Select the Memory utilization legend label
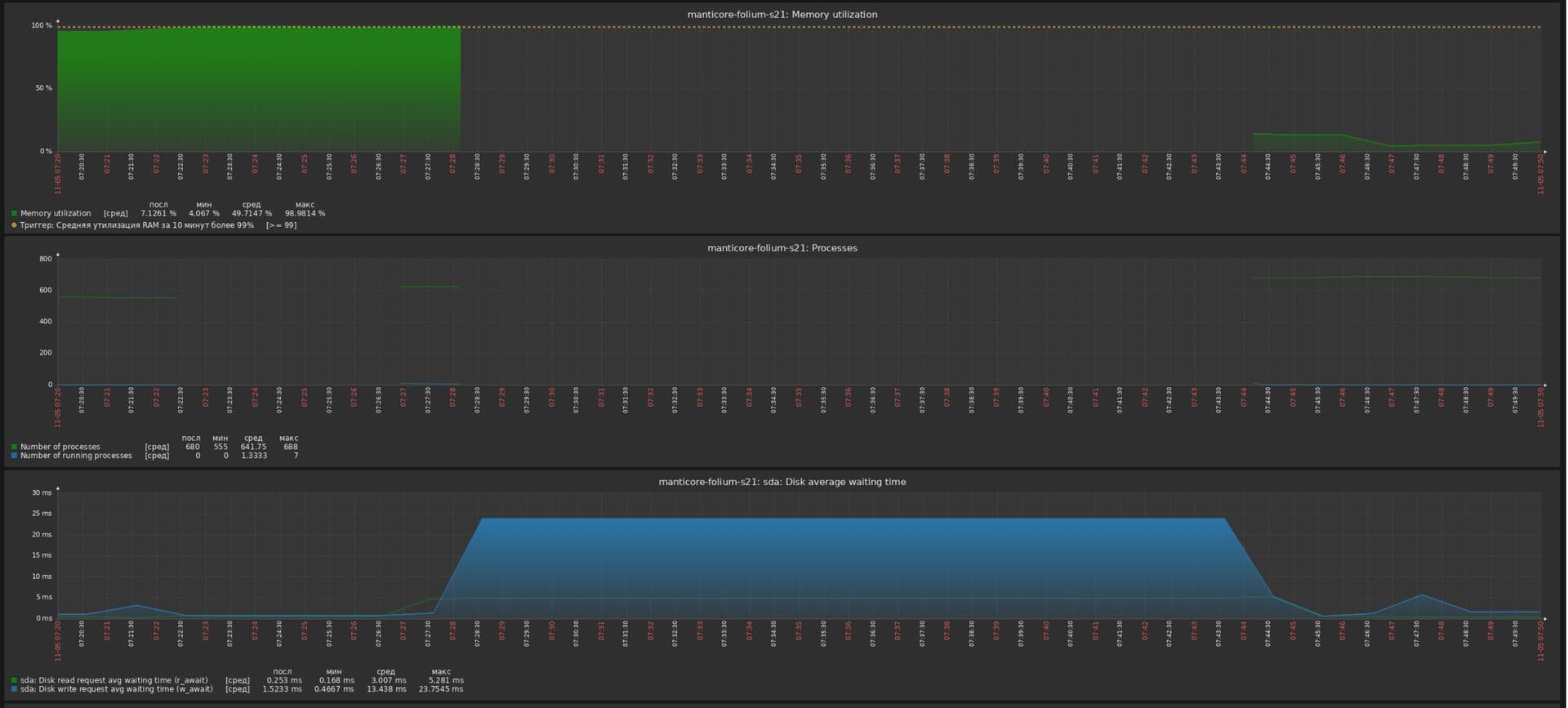This screenshot has height=708, width=1568. (56, 214)
